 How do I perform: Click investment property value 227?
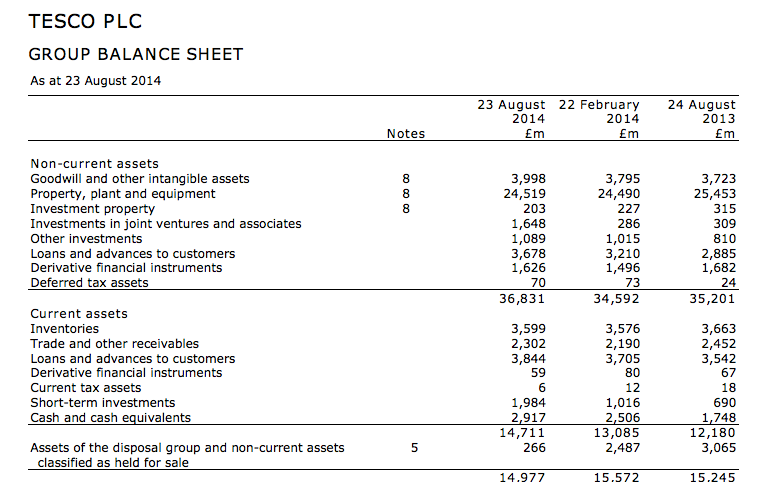coord(629,209)
